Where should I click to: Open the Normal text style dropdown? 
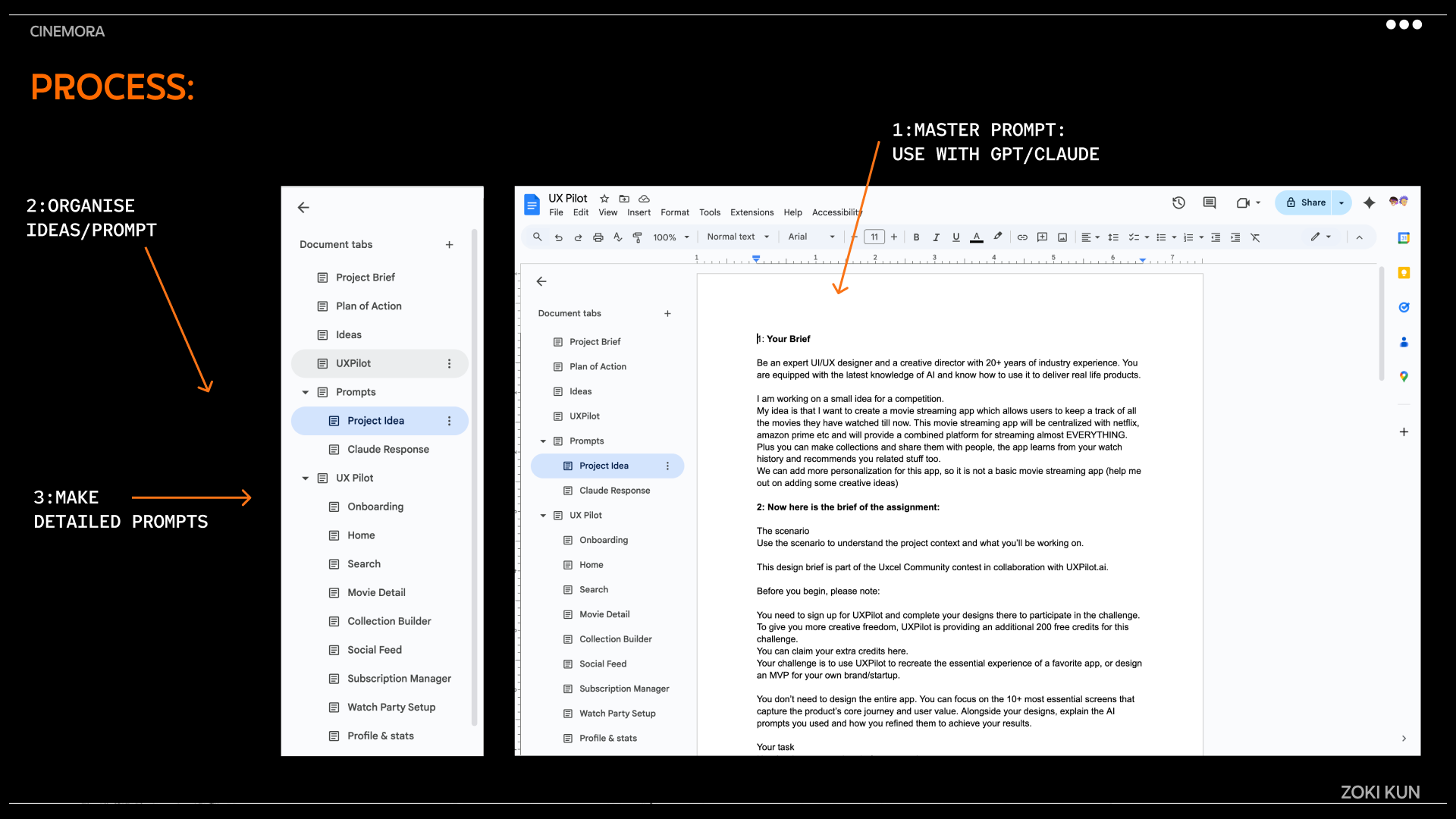coord(737,237)
